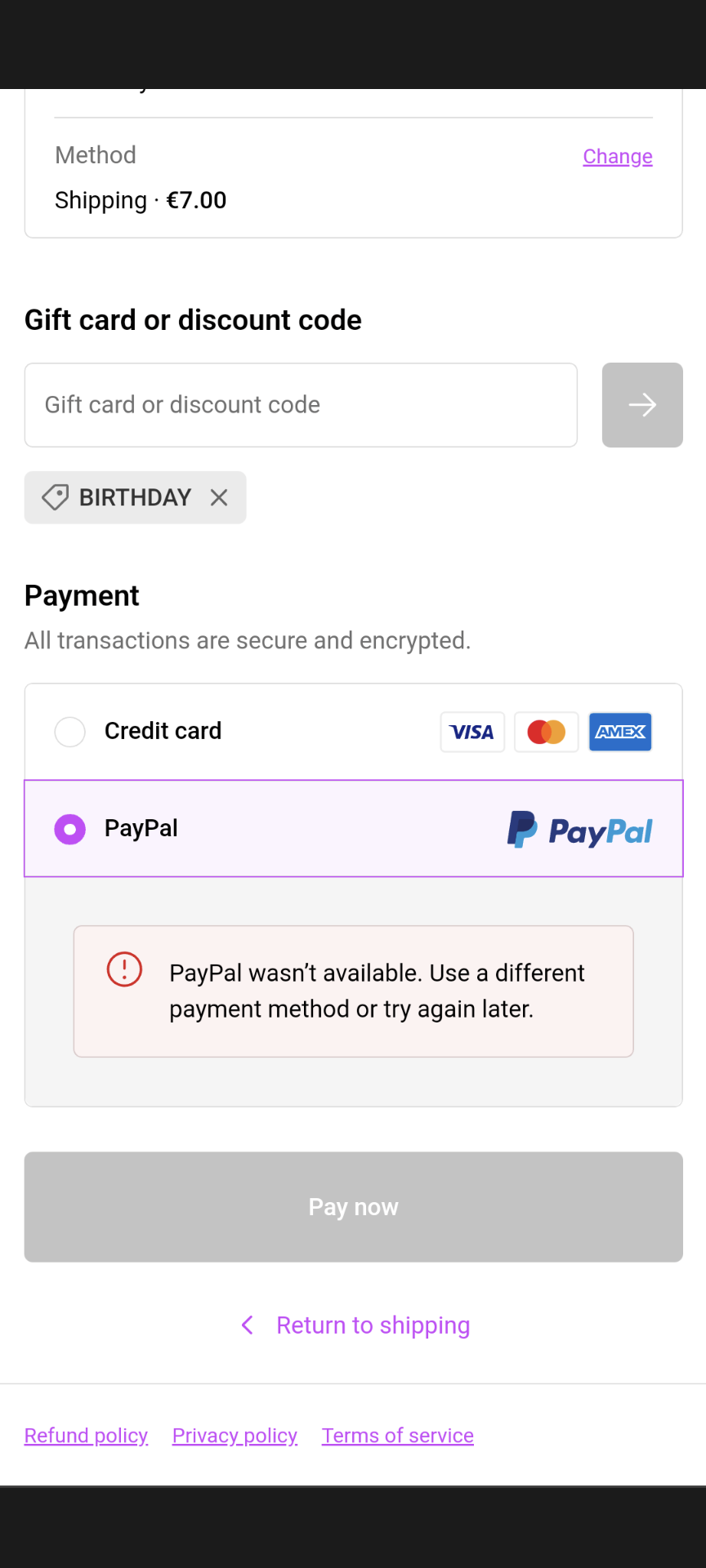Click the PayPal unavailable error message
This screenshot has height=1568, width=706.
(377, 991)
